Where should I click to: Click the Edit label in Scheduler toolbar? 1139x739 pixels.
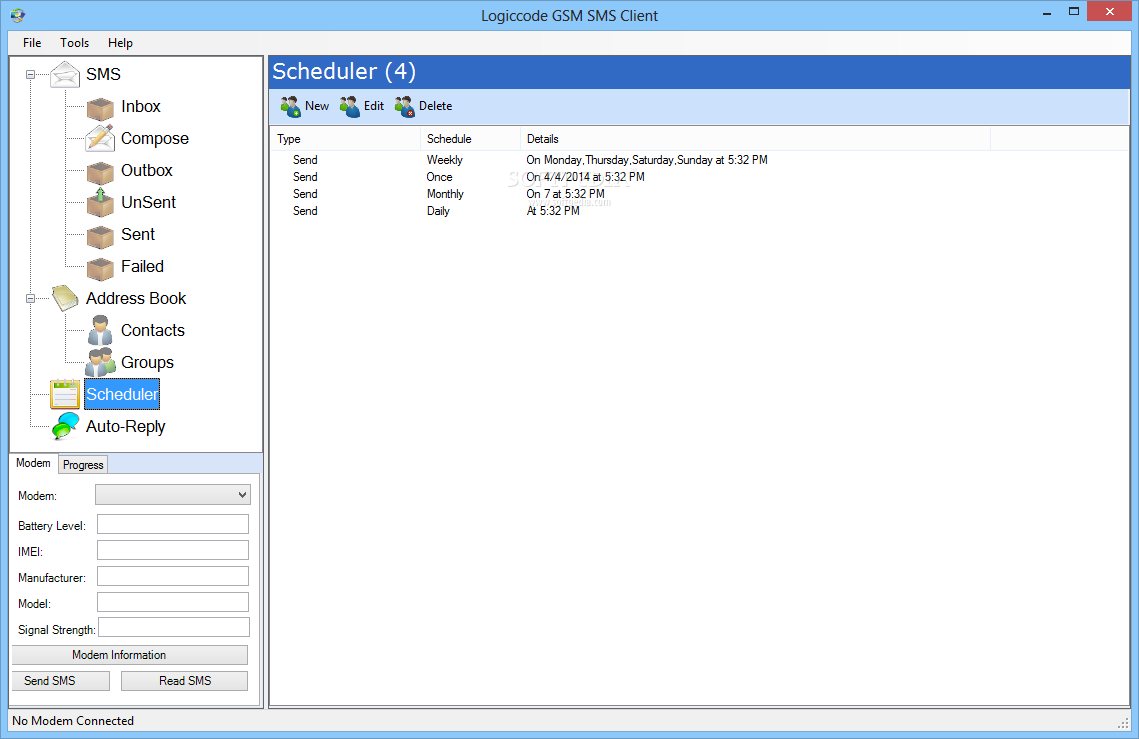[373, 106]
